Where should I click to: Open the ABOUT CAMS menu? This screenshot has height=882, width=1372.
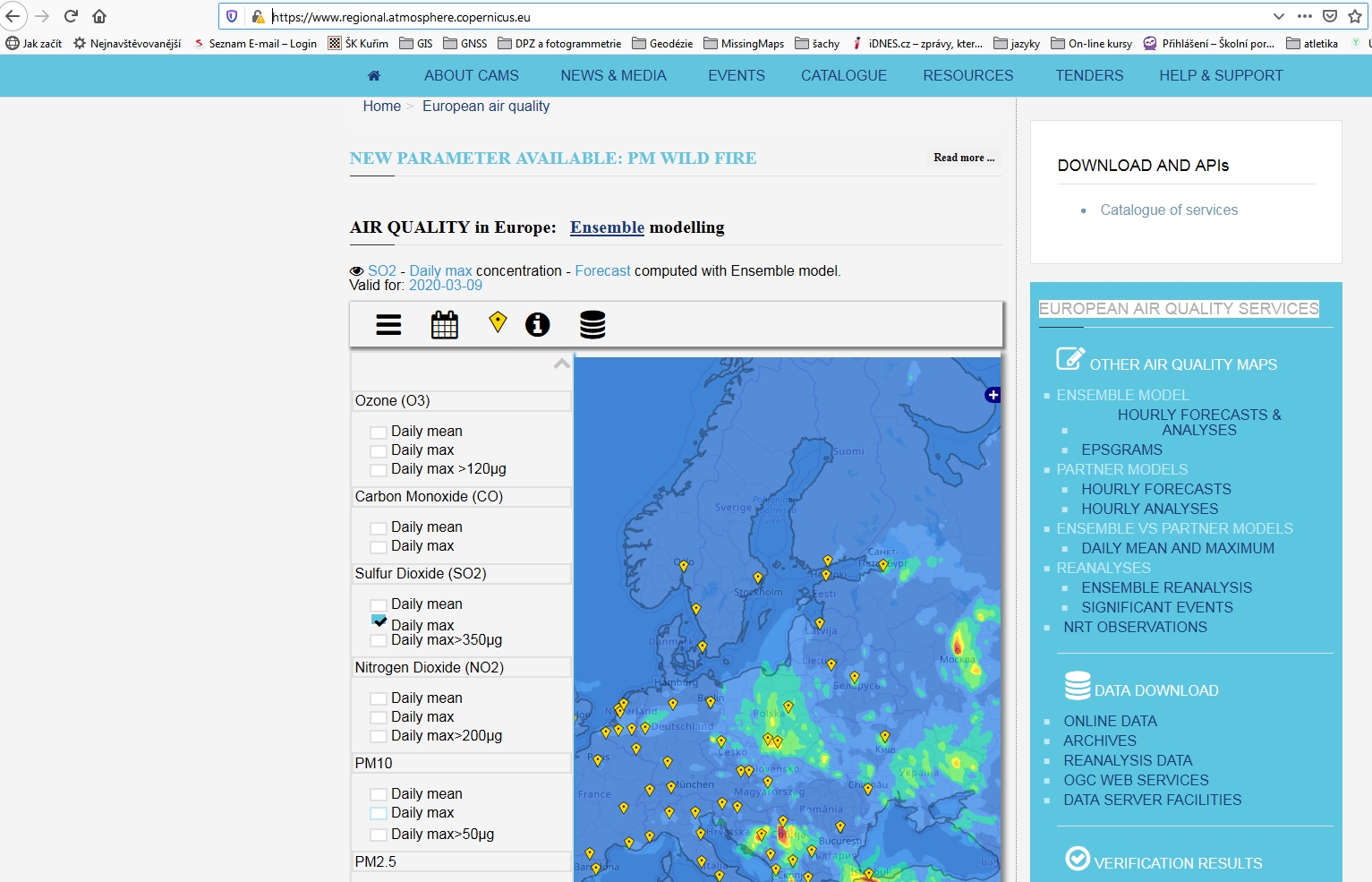(x=472, y=76)
